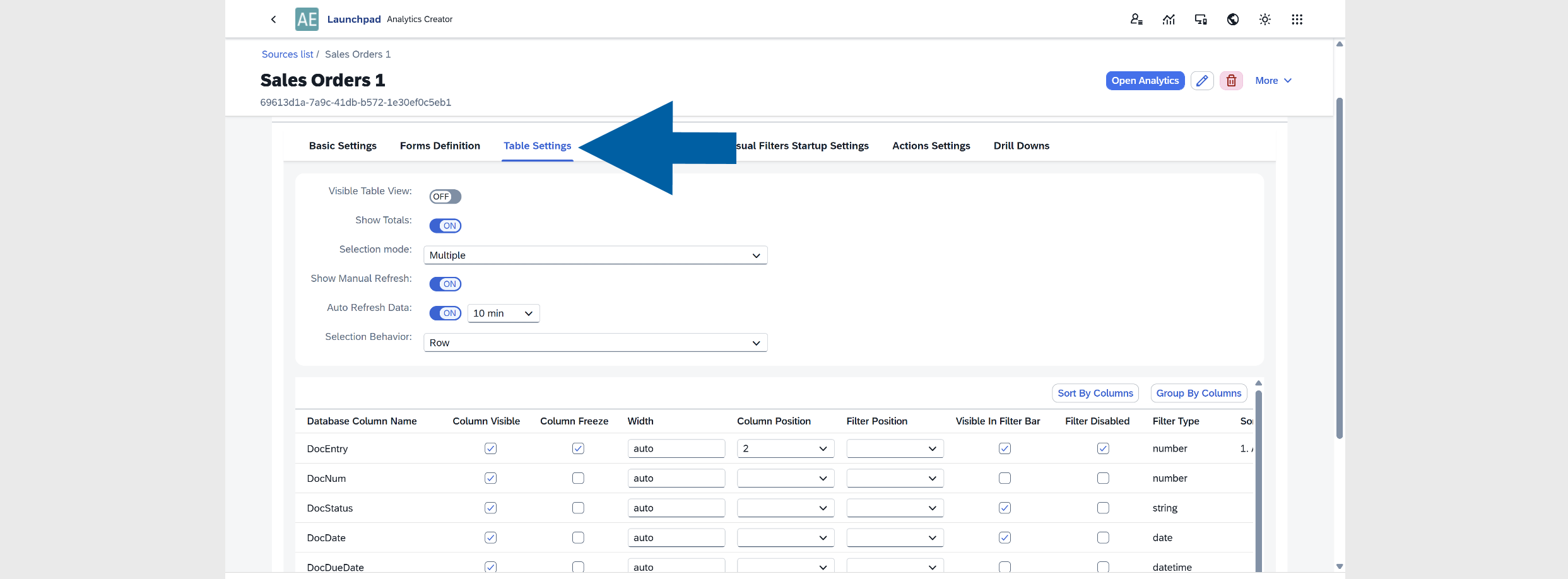The height and width of the screenshot is (579, 1568).
Task: Click the red trash delete icon
Action: click(x=1230, y=80)
